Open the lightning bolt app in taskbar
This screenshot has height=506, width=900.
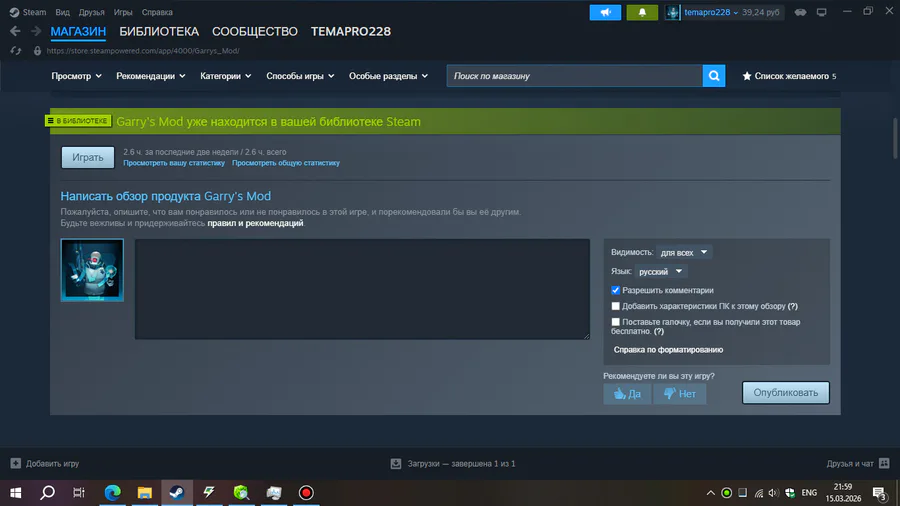pyautogui.click(x=209, y=492)
